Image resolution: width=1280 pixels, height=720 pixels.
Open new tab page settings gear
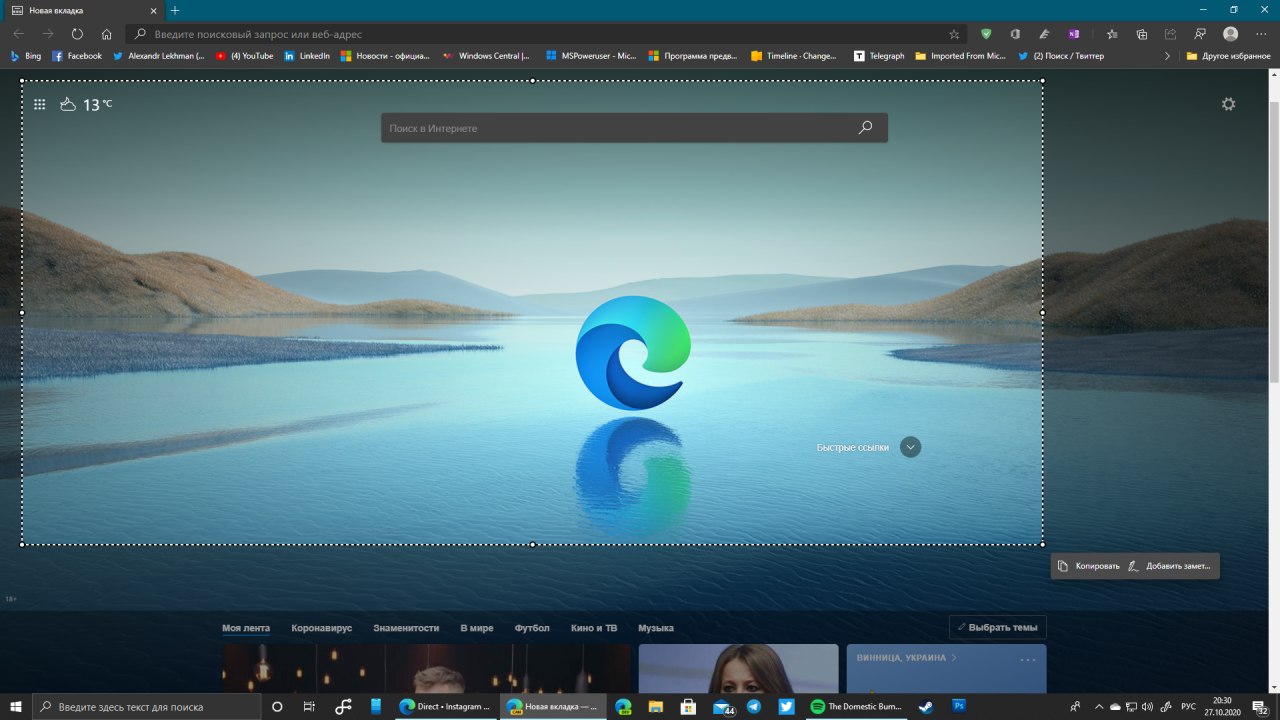pyautogui.click(x=1228, y=104)
